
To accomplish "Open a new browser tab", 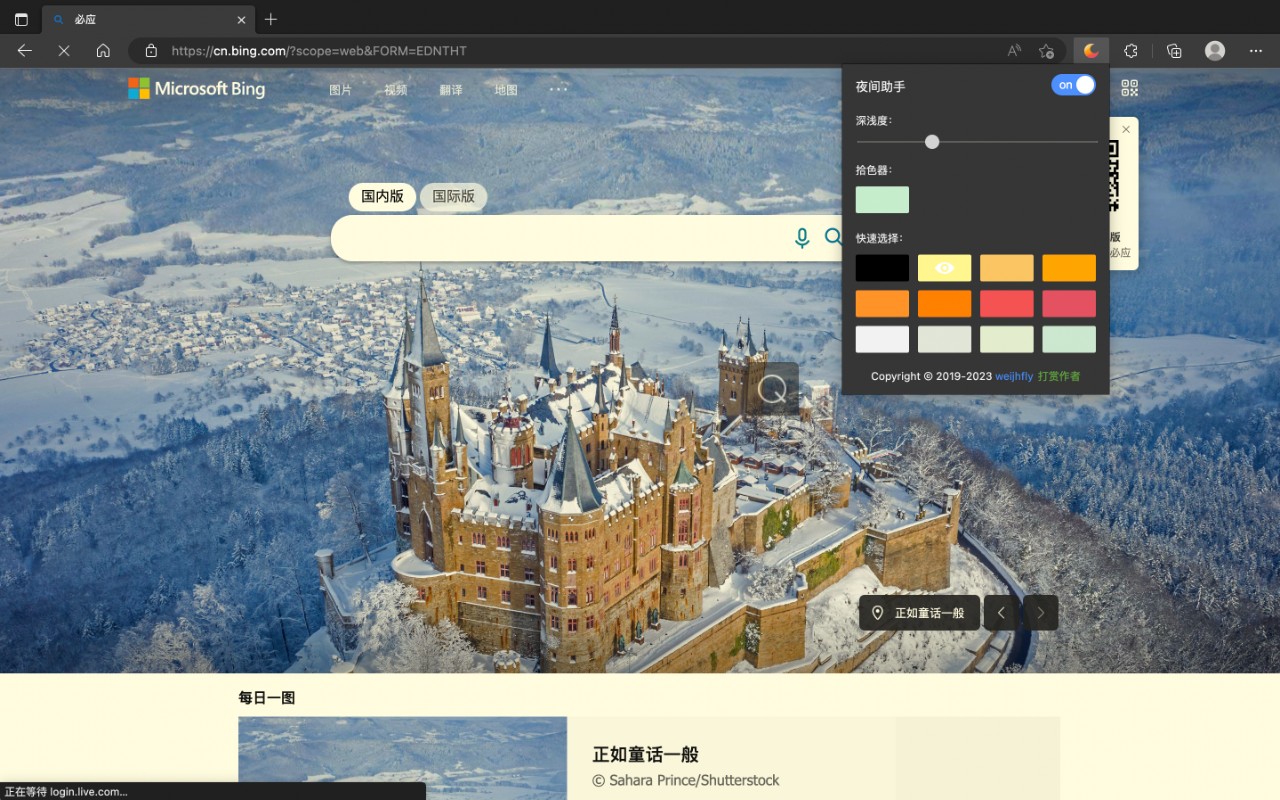I will pyautogui.click(x=271, y=19).
